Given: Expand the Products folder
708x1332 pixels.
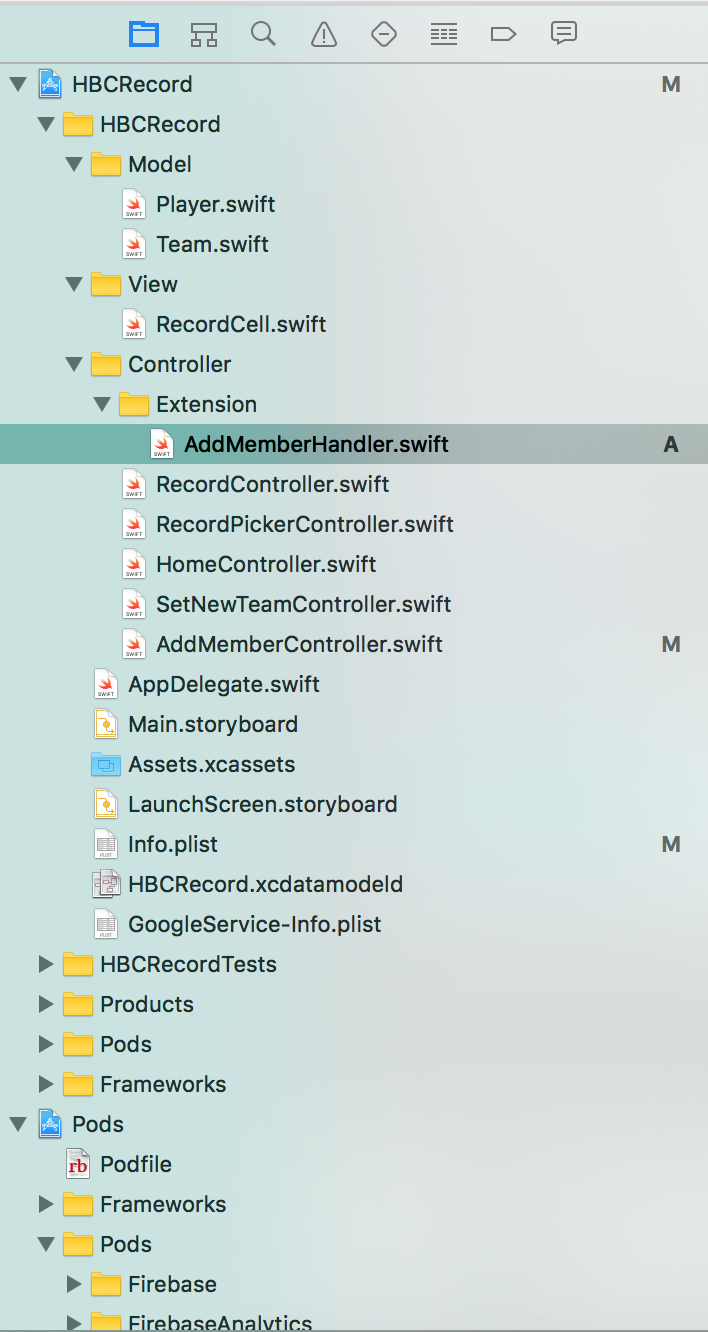Looking at the screenshot, I should 46,1004.
